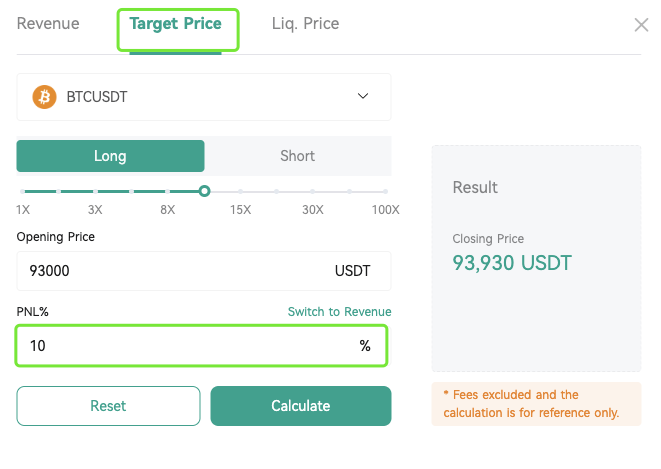
Task: Focus the PNL% input field
Action: [x=202, y=346]
